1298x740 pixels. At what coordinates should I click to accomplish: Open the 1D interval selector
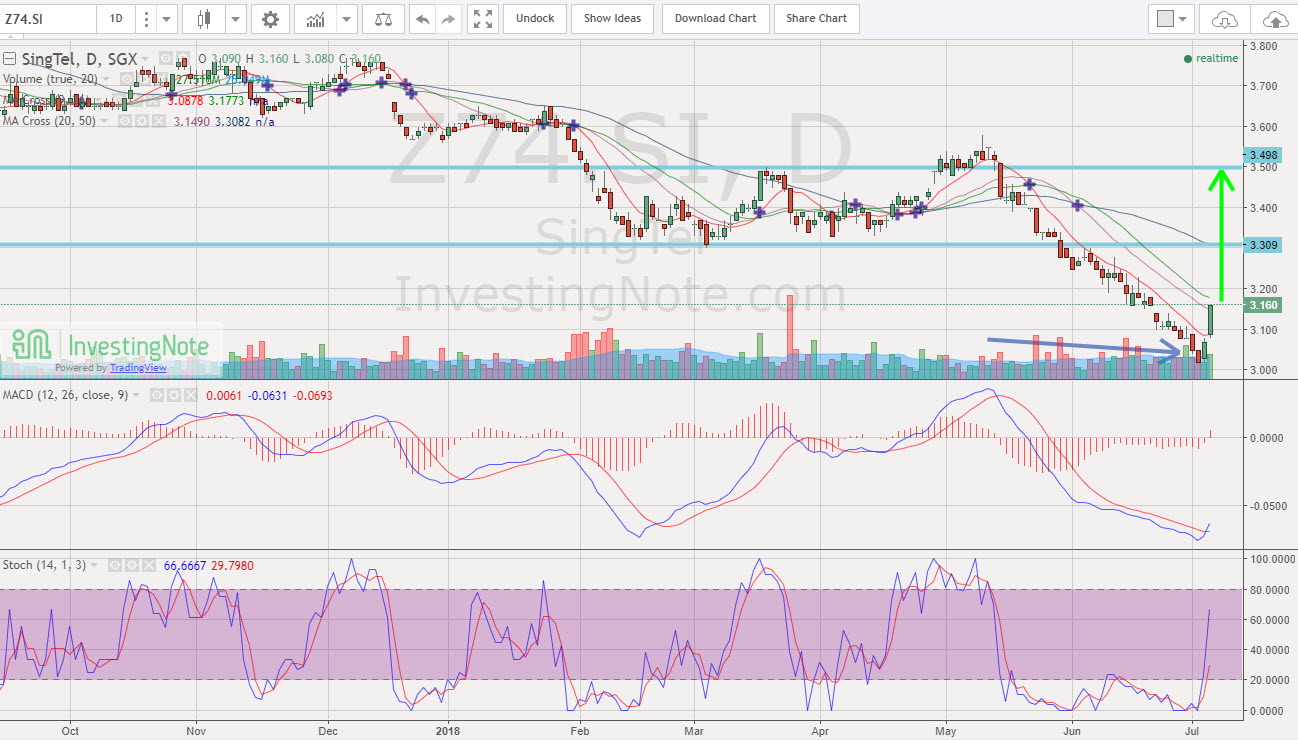115,19
